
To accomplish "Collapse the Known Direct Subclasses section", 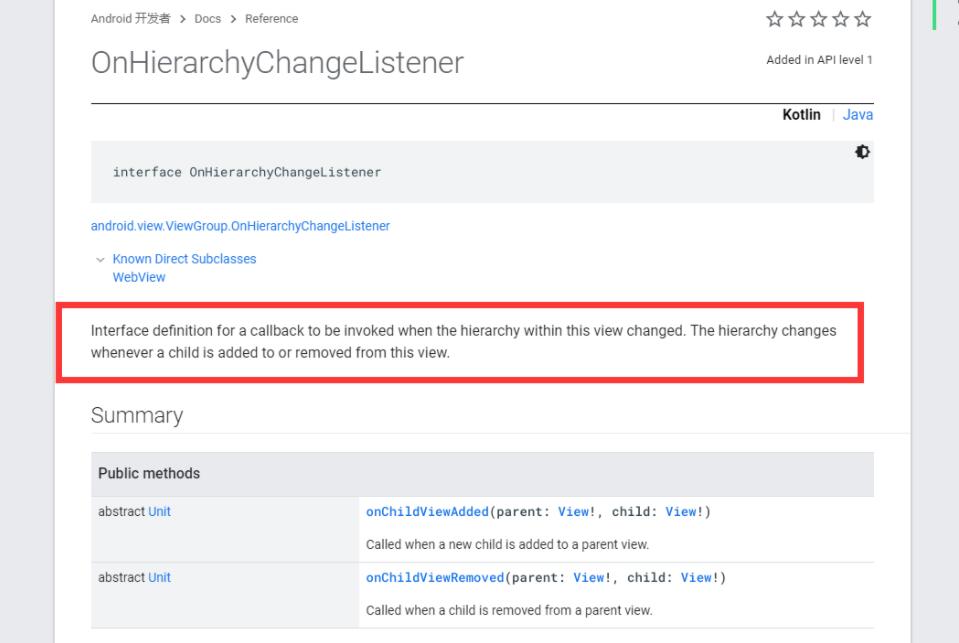I will (x=100, y=259).
